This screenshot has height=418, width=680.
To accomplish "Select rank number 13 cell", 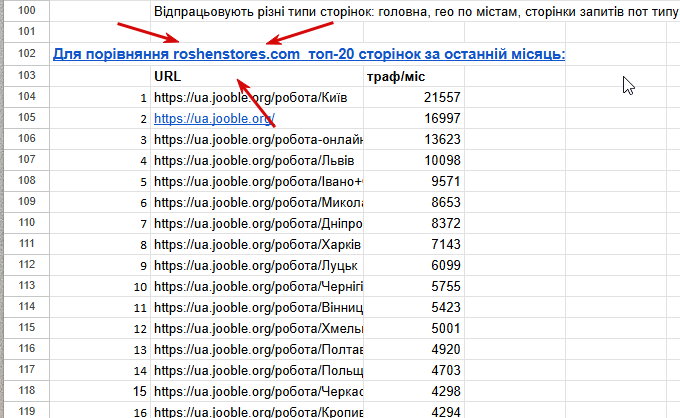I will [100, 349].
